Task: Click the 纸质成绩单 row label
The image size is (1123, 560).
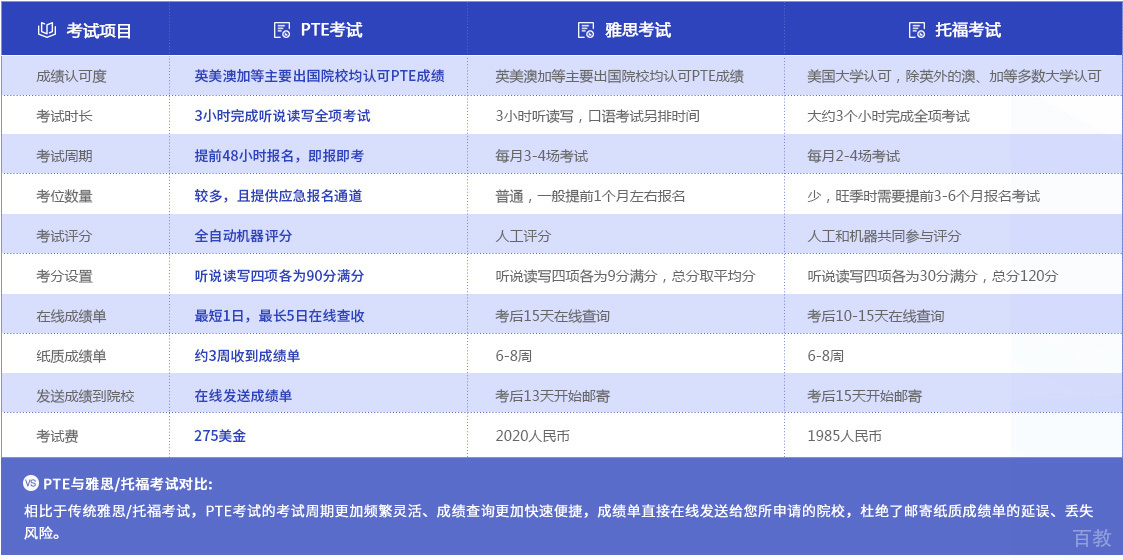Action: coord(71,355)
